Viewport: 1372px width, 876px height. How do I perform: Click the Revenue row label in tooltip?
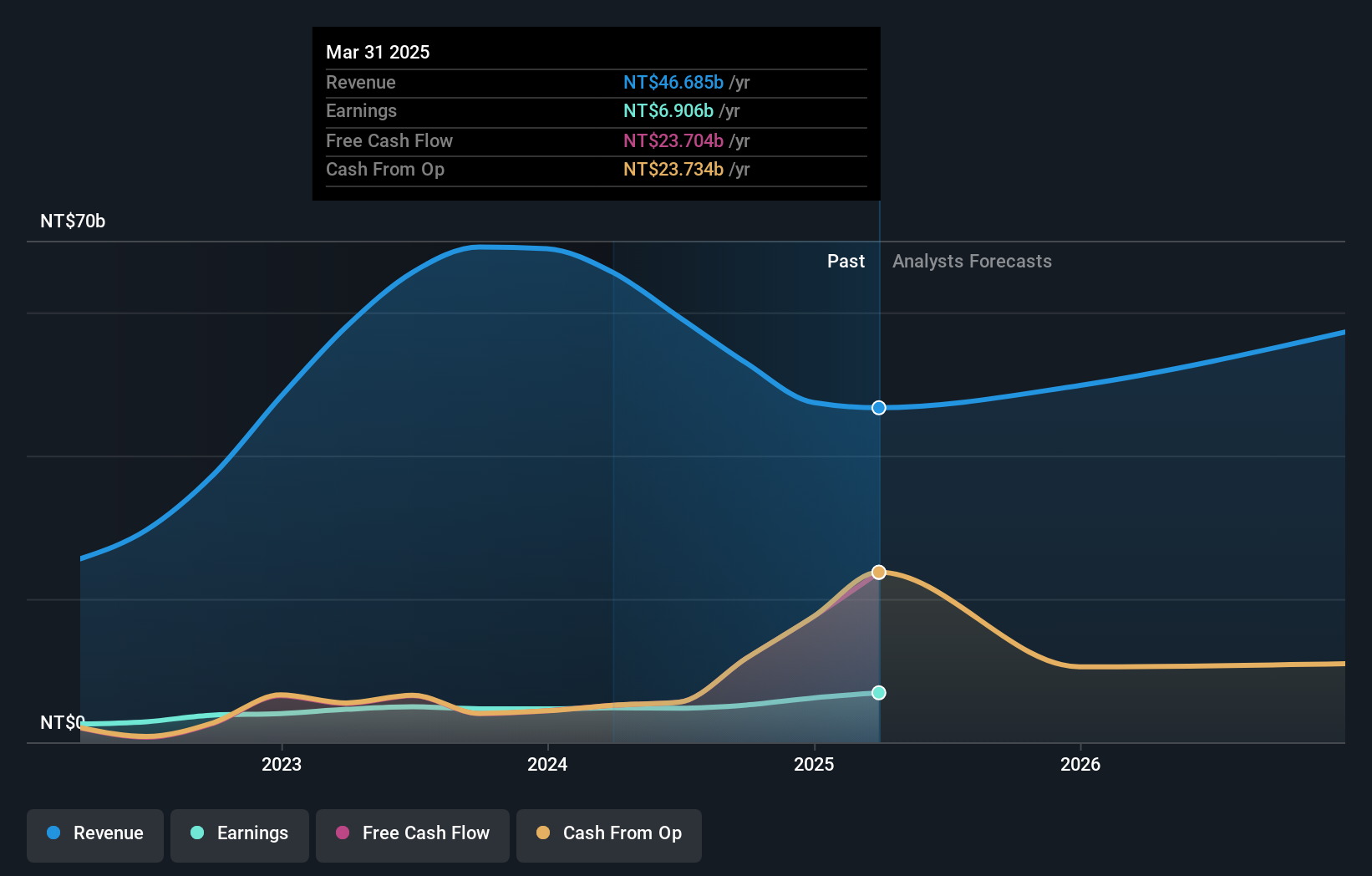coord(361,82)
